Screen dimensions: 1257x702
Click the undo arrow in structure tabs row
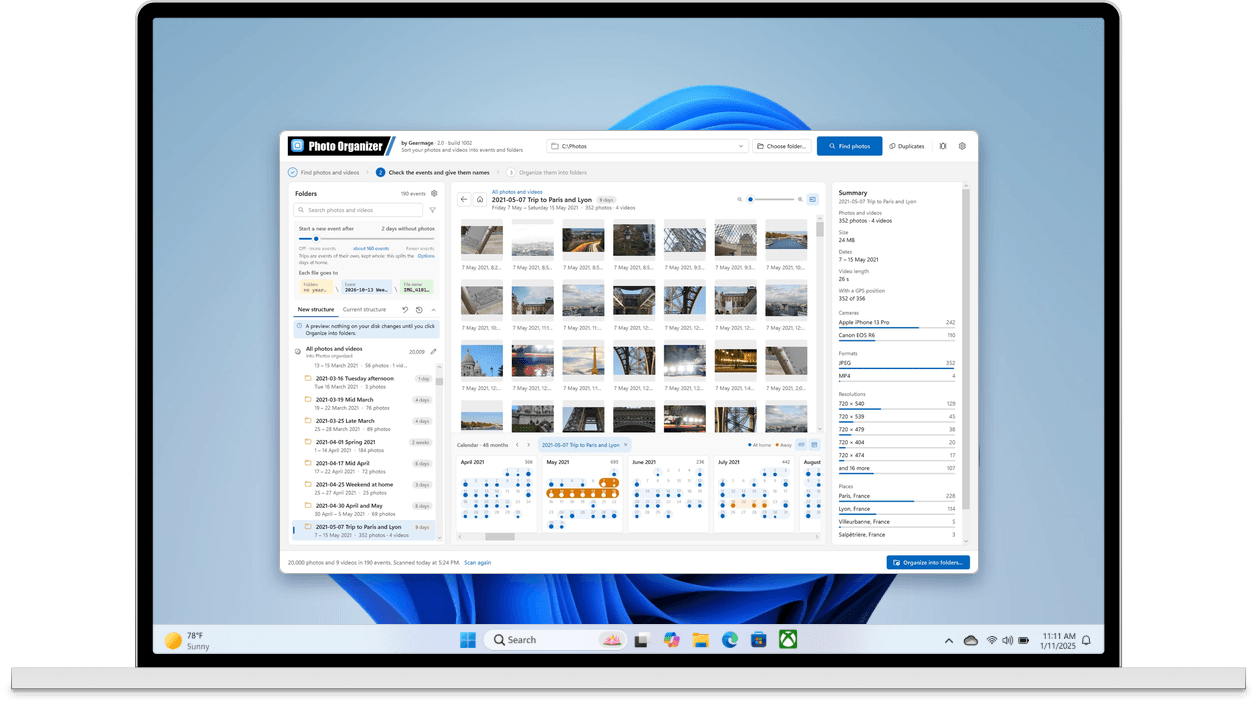(x=405, y=310)
